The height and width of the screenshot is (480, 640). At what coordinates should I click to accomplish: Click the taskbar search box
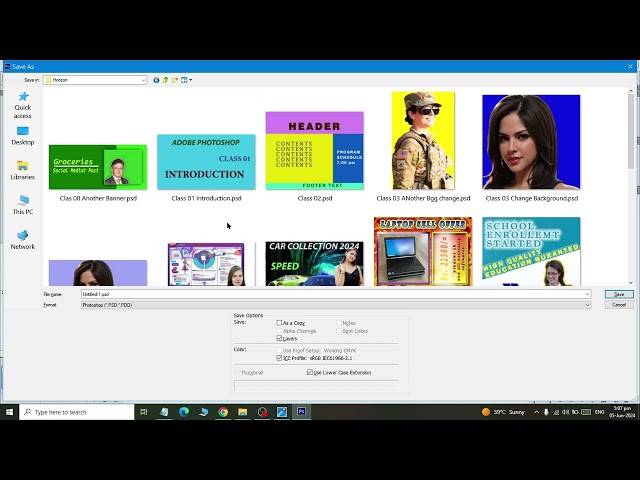[77, 412]
